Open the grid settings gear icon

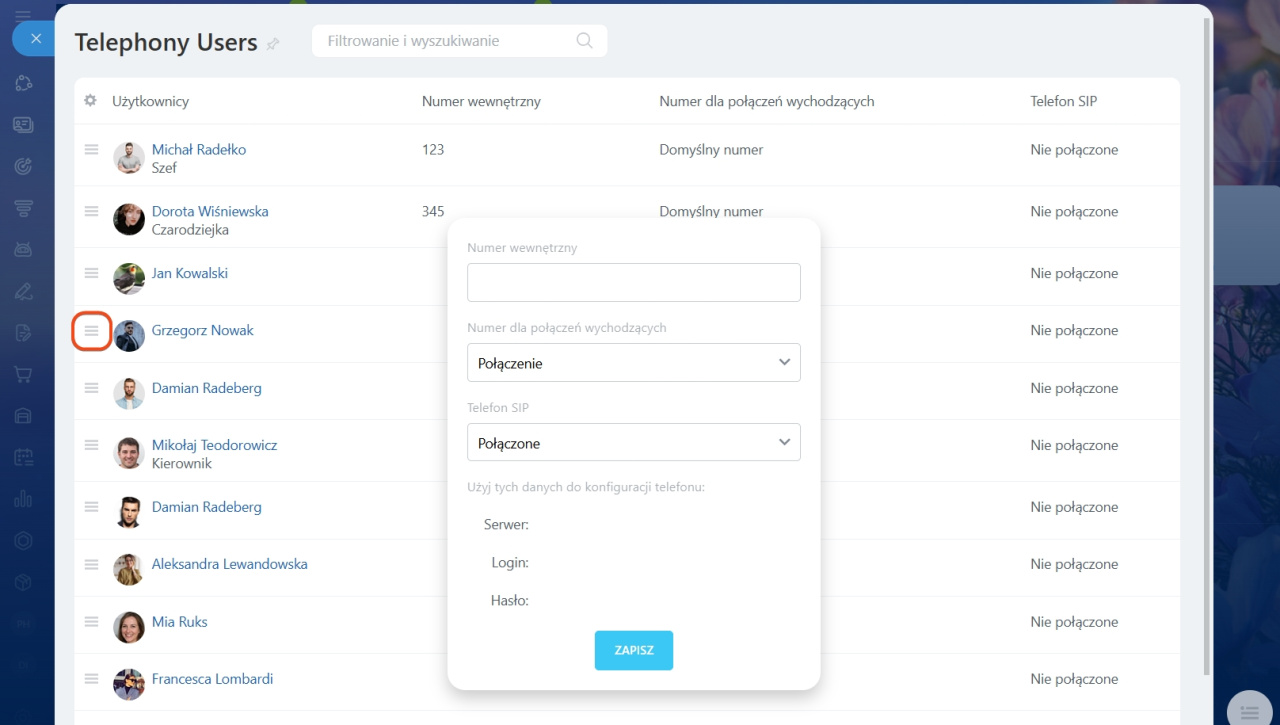click(90, 101)
